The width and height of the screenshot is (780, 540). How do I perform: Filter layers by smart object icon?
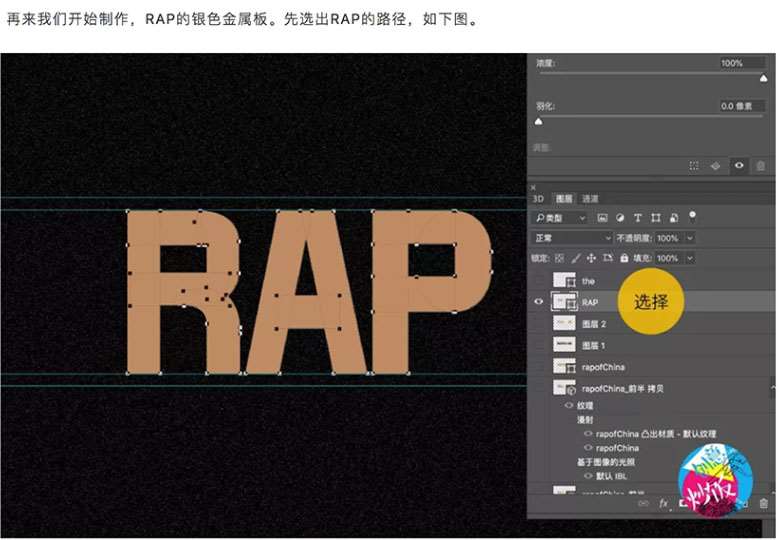click(674, 218)
